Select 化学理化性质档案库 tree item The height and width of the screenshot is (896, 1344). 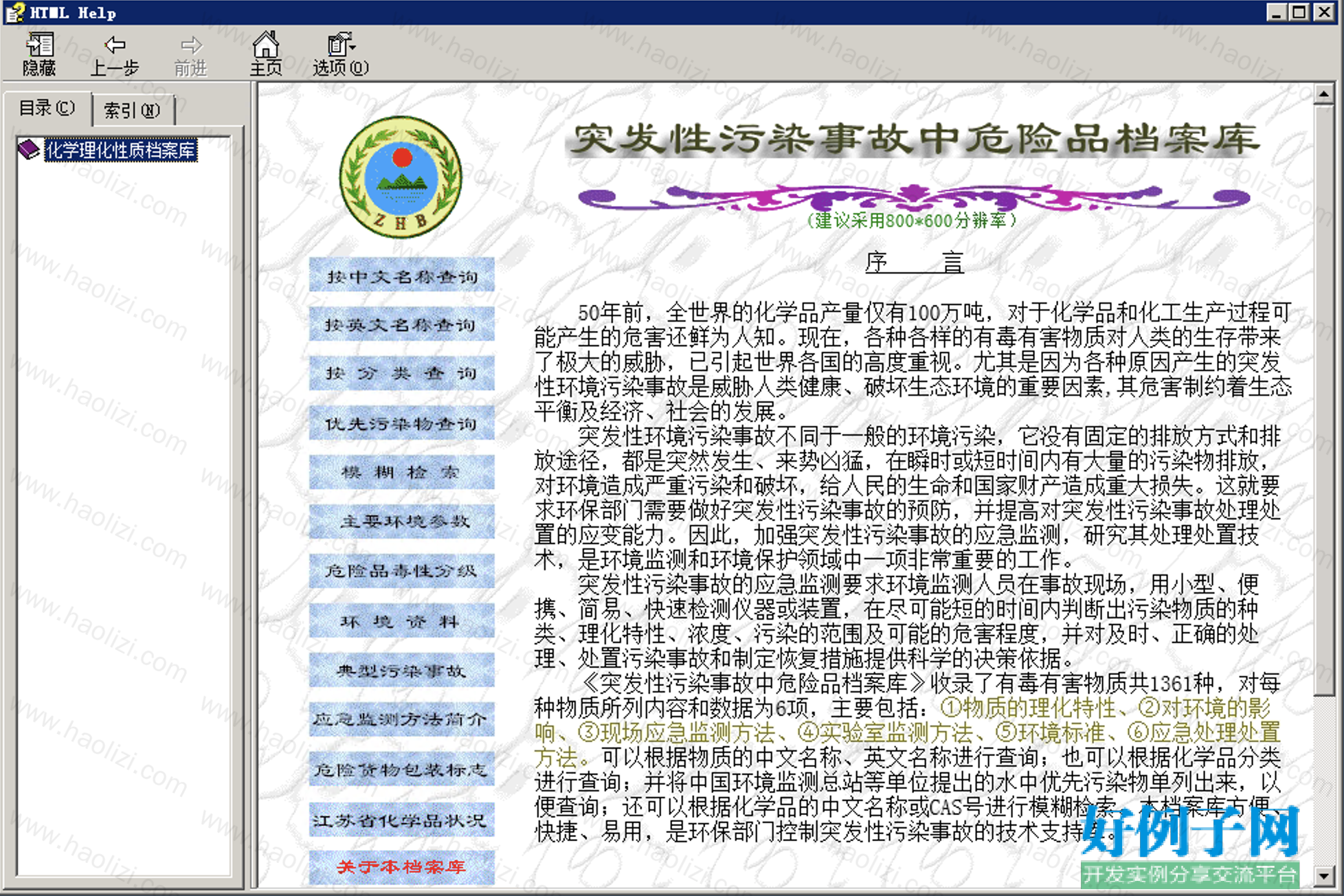coord(121,150)
